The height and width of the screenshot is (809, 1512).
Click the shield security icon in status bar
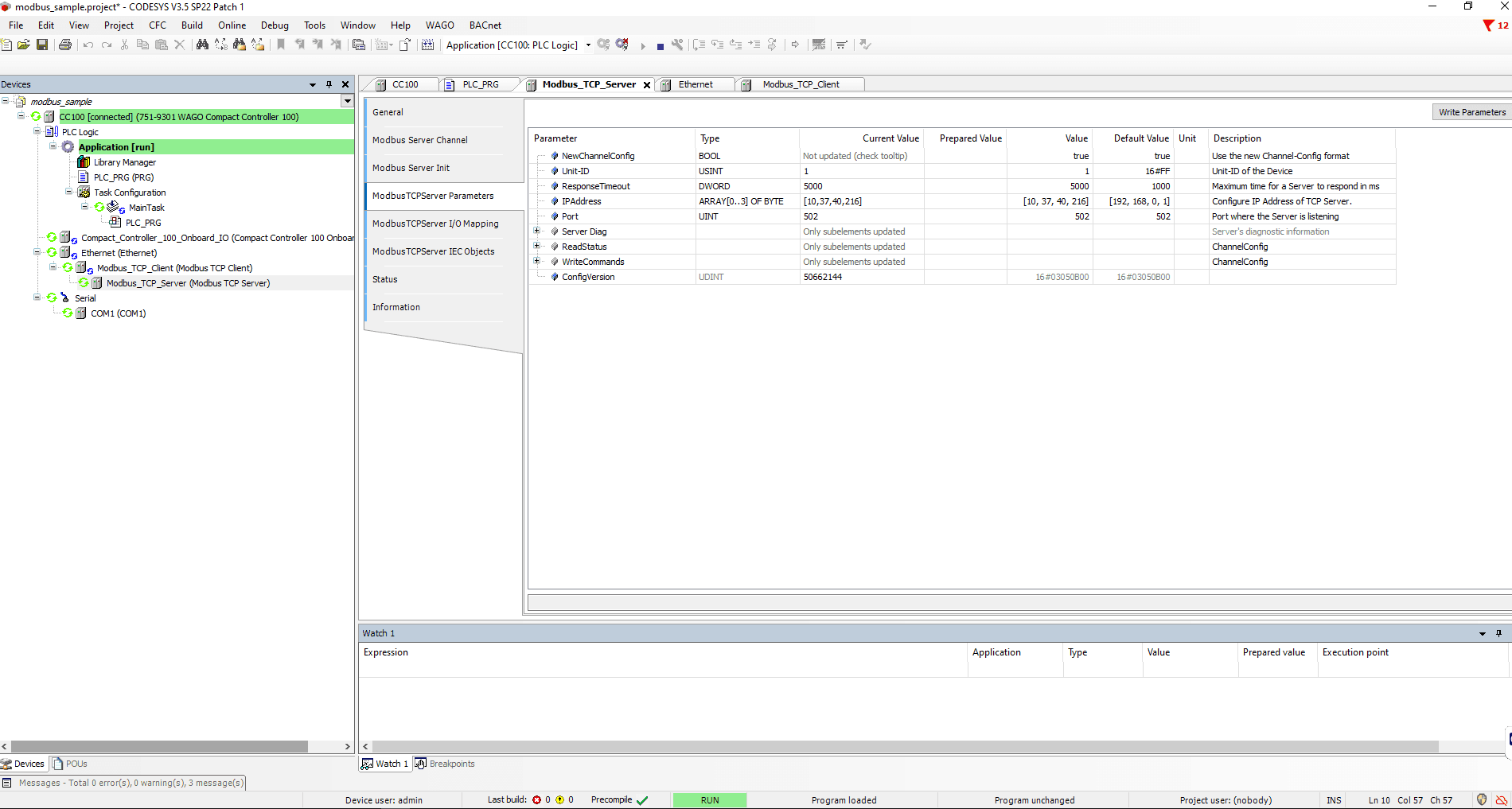point(1482,799)
